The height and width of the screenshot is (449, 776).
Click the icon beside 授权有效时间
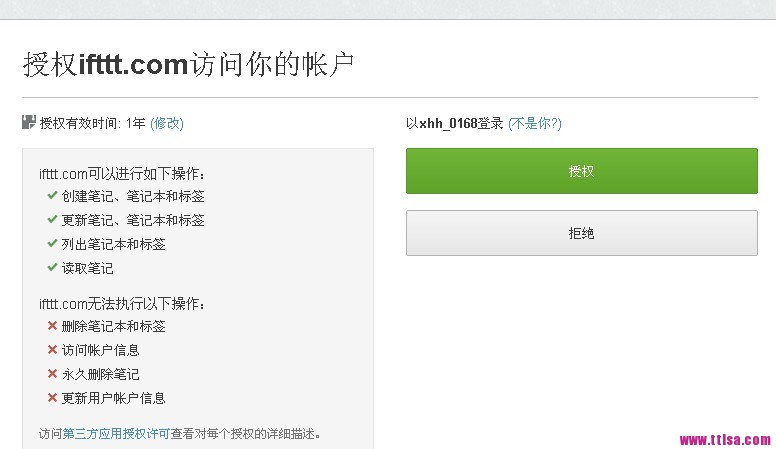click(29, 123)
